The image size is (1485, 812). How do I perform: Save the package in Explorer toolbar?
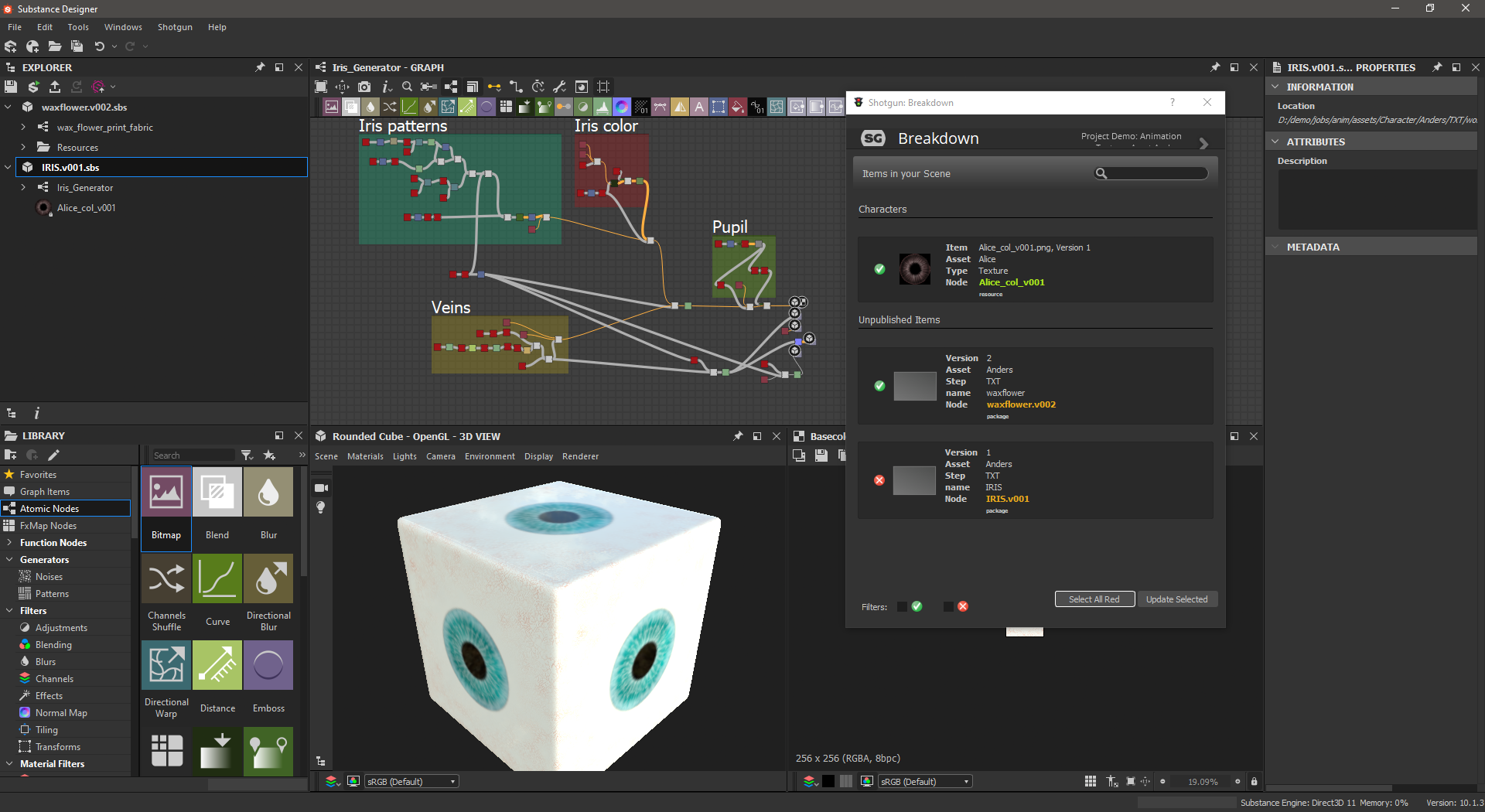pos(11,87)
